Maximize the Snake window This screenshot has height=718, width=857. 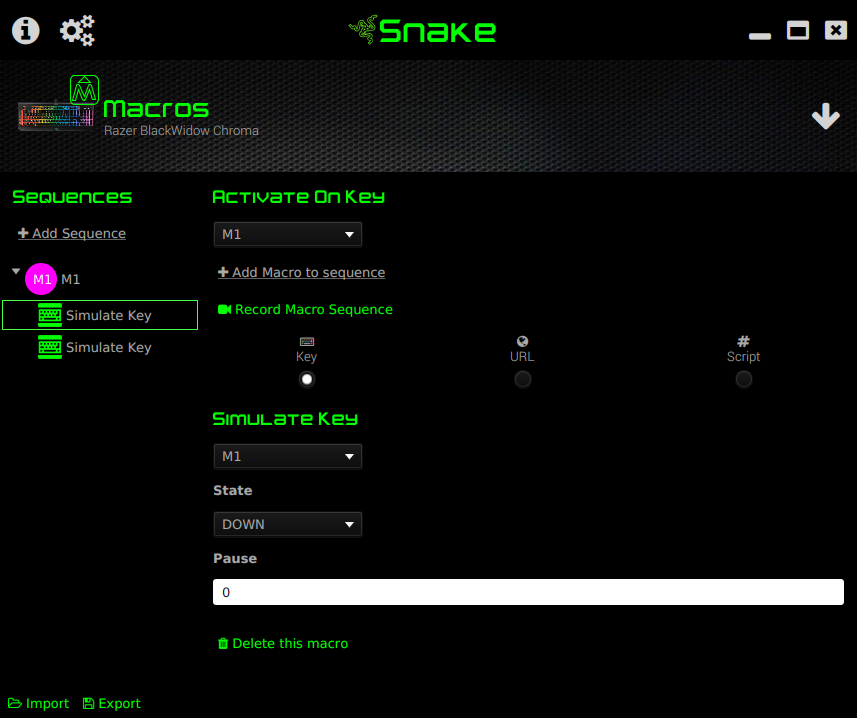pyautogui.click(x=798, y=30)
